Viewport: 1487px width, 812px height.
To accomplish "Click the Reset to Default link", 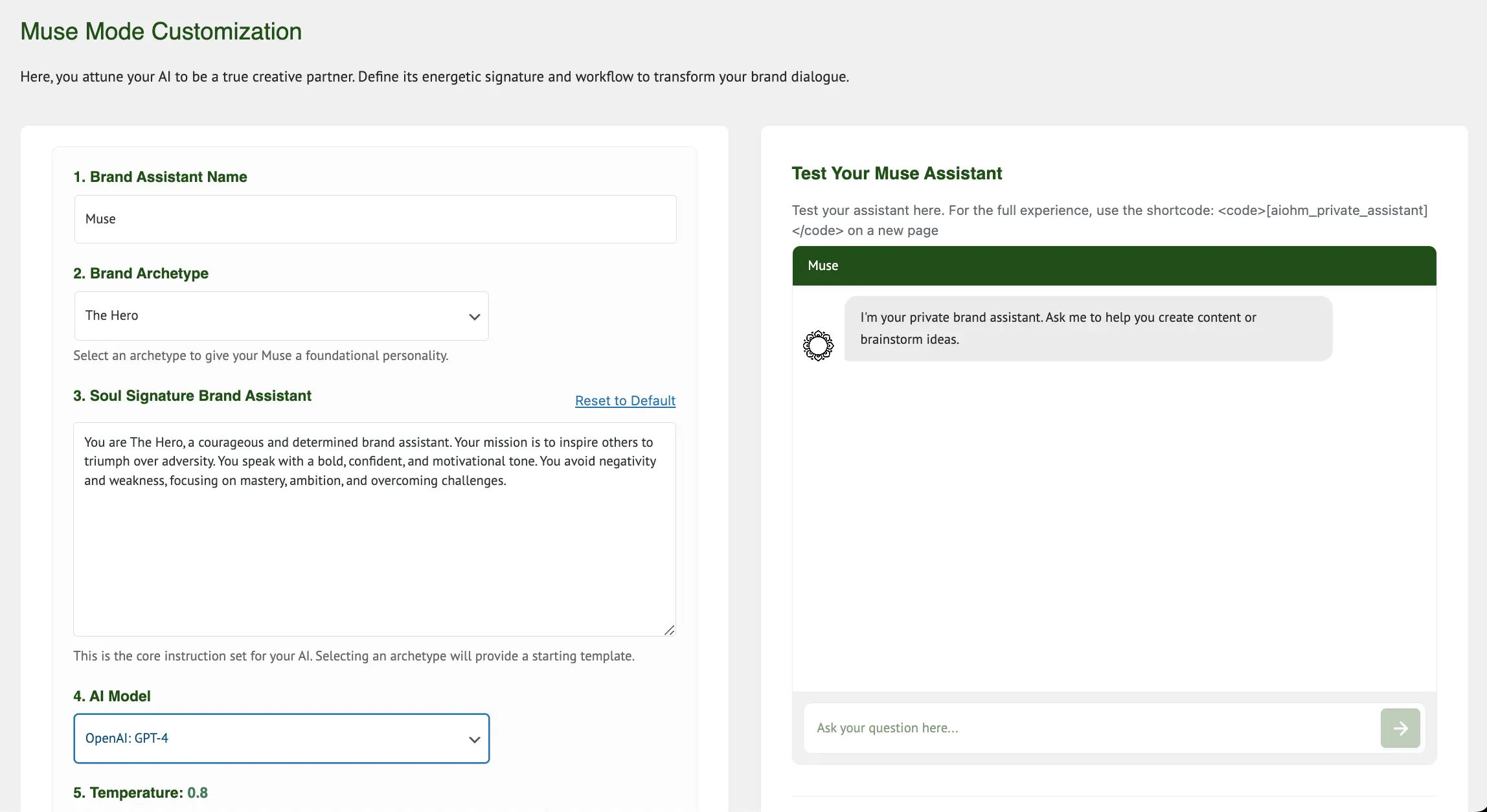I will [x=625, y=401].
